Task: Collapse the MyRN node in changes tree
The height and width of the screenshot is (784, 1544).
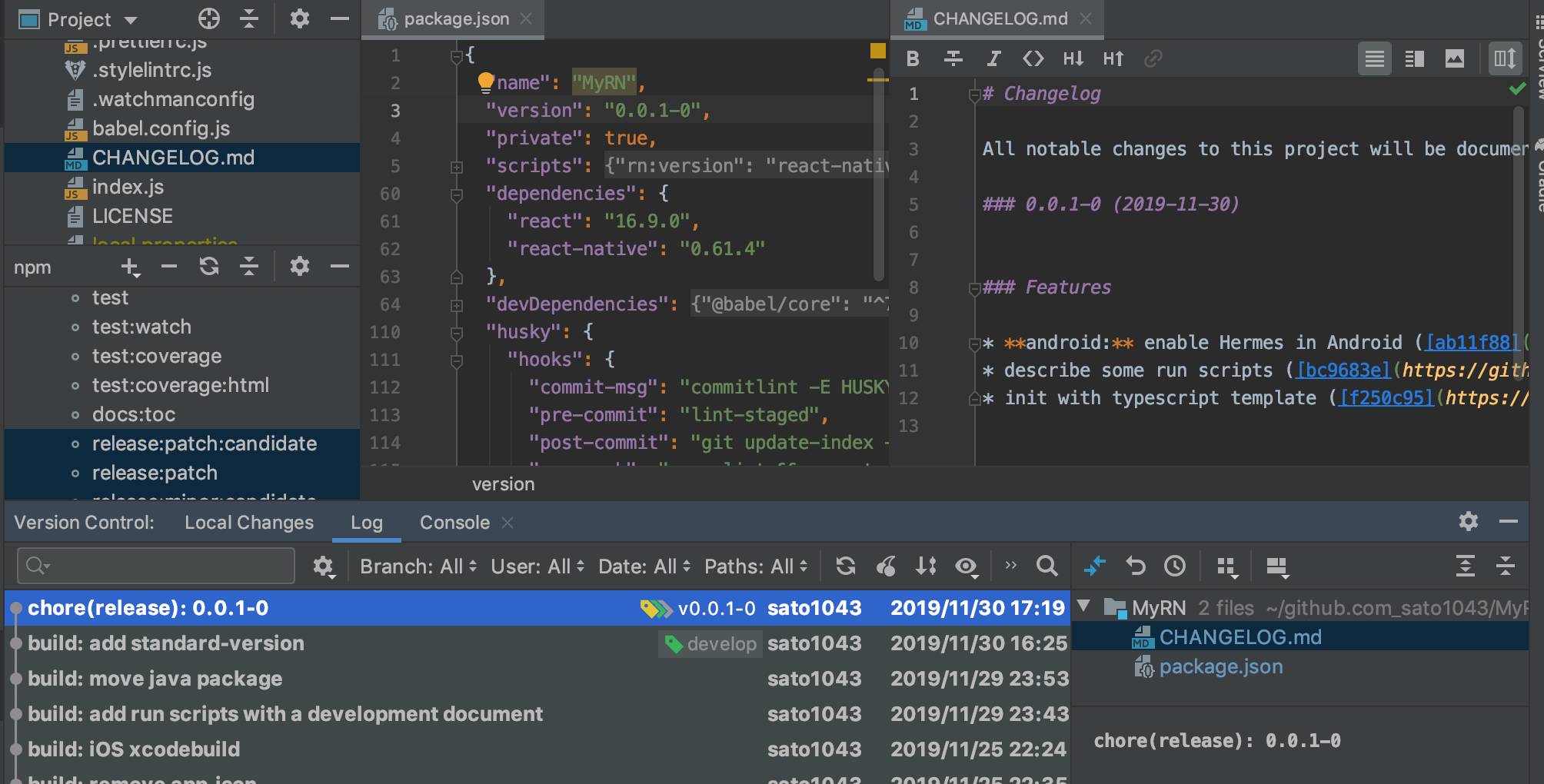Action: pyautogui.click(x=1084, y=606)
